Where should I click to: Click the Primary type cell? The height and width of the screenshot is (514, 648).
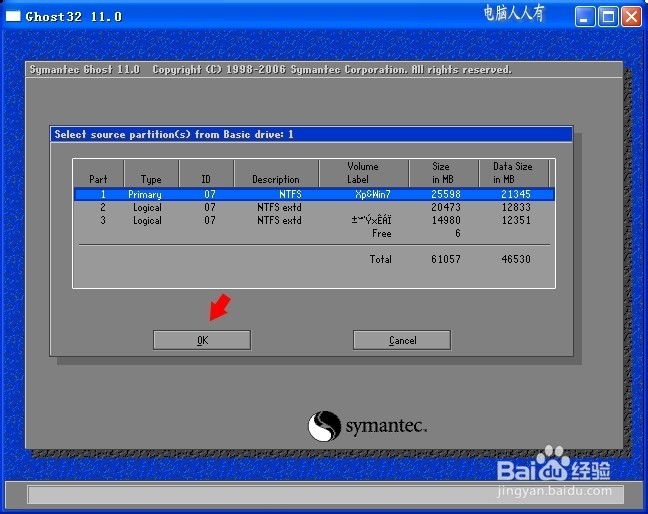[x=145, y=194]
